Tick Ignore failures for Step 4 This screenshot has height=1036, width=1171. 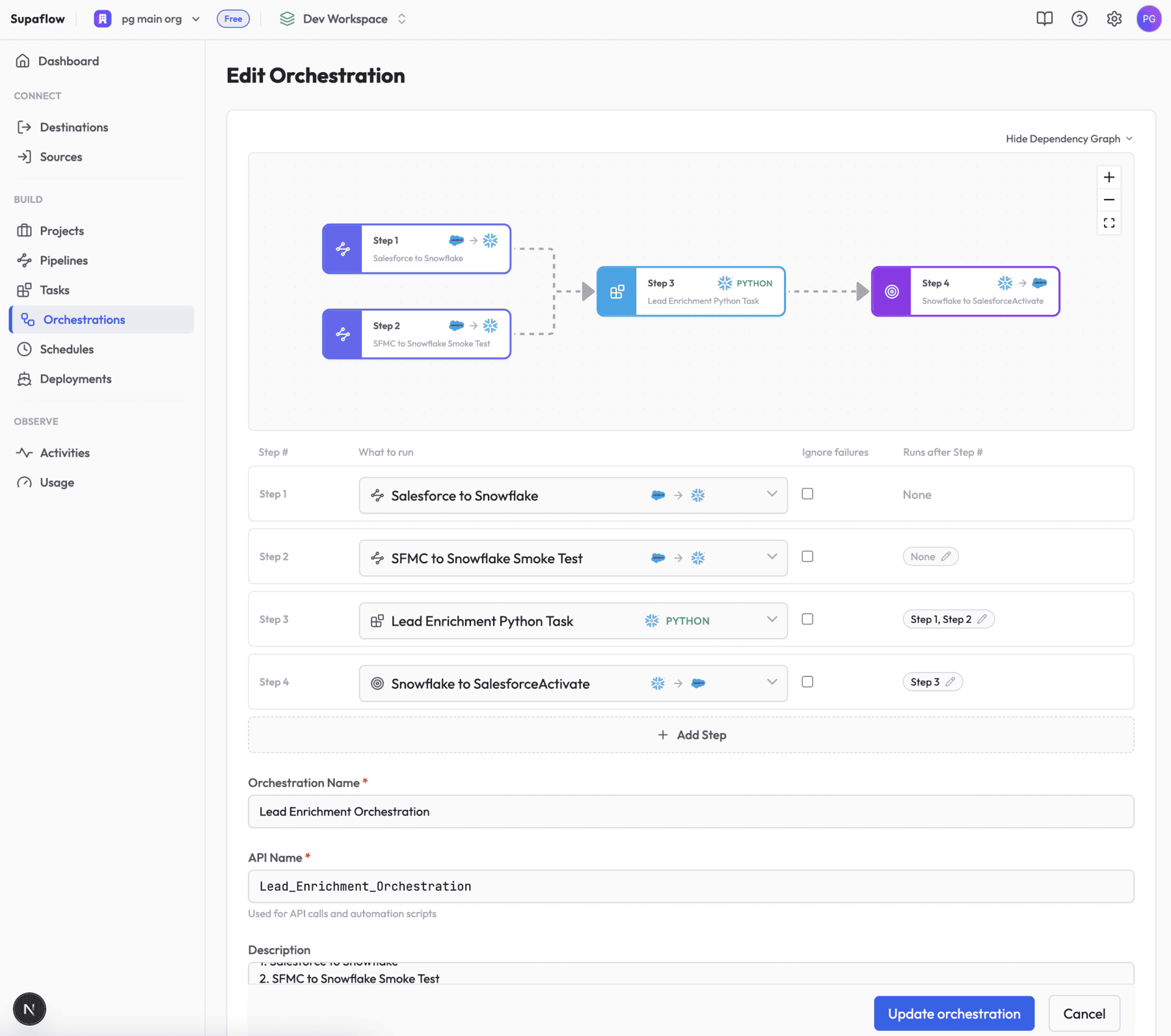click(807, 682)
